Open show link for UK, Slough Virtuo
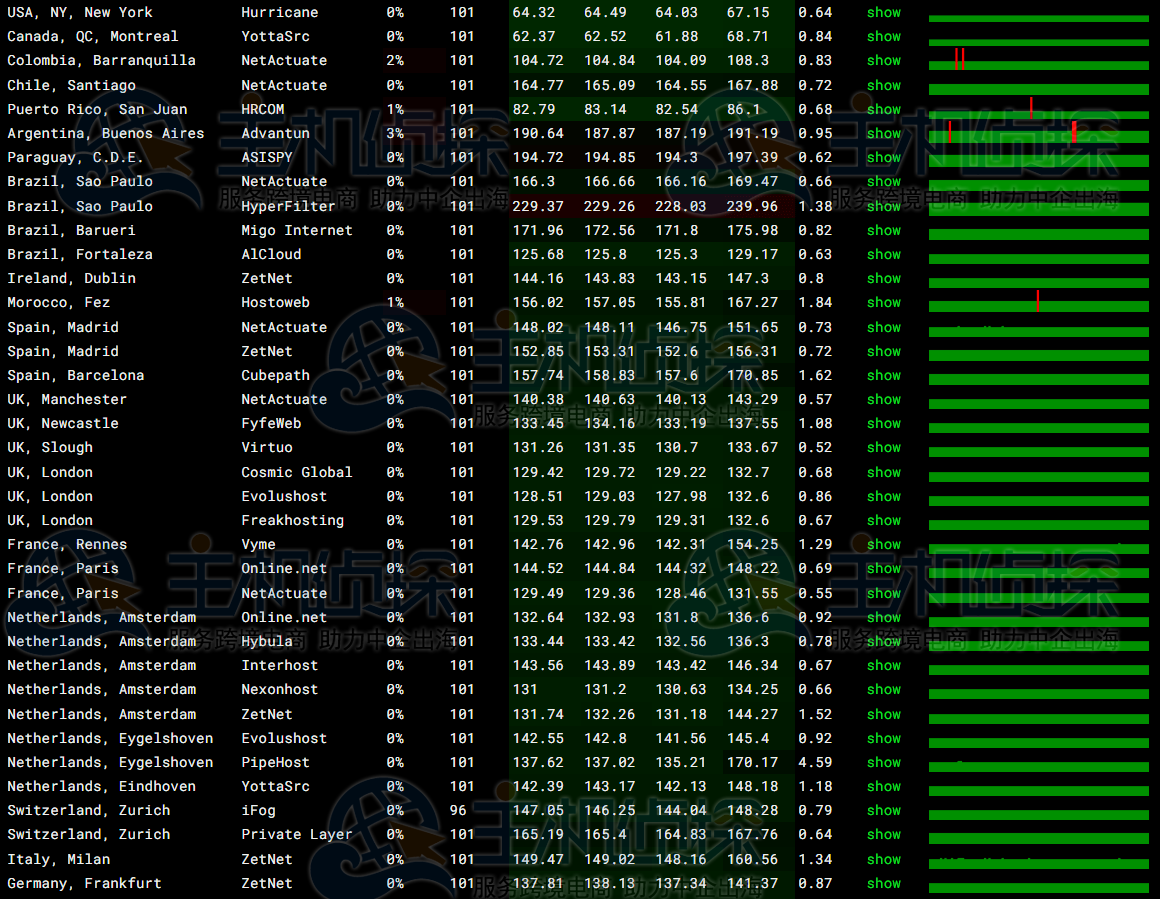This screenshot has width=1160, height=899. (x=883, y=448)
